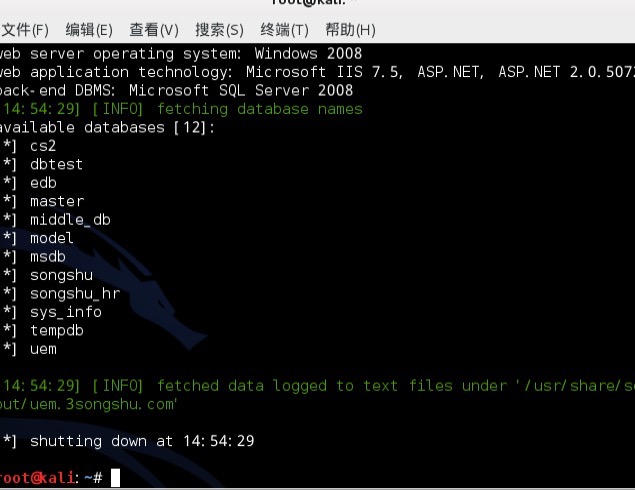This screenshot has width=635, height=490.
Task: Click the database name master
Action: tap(57, 201)
